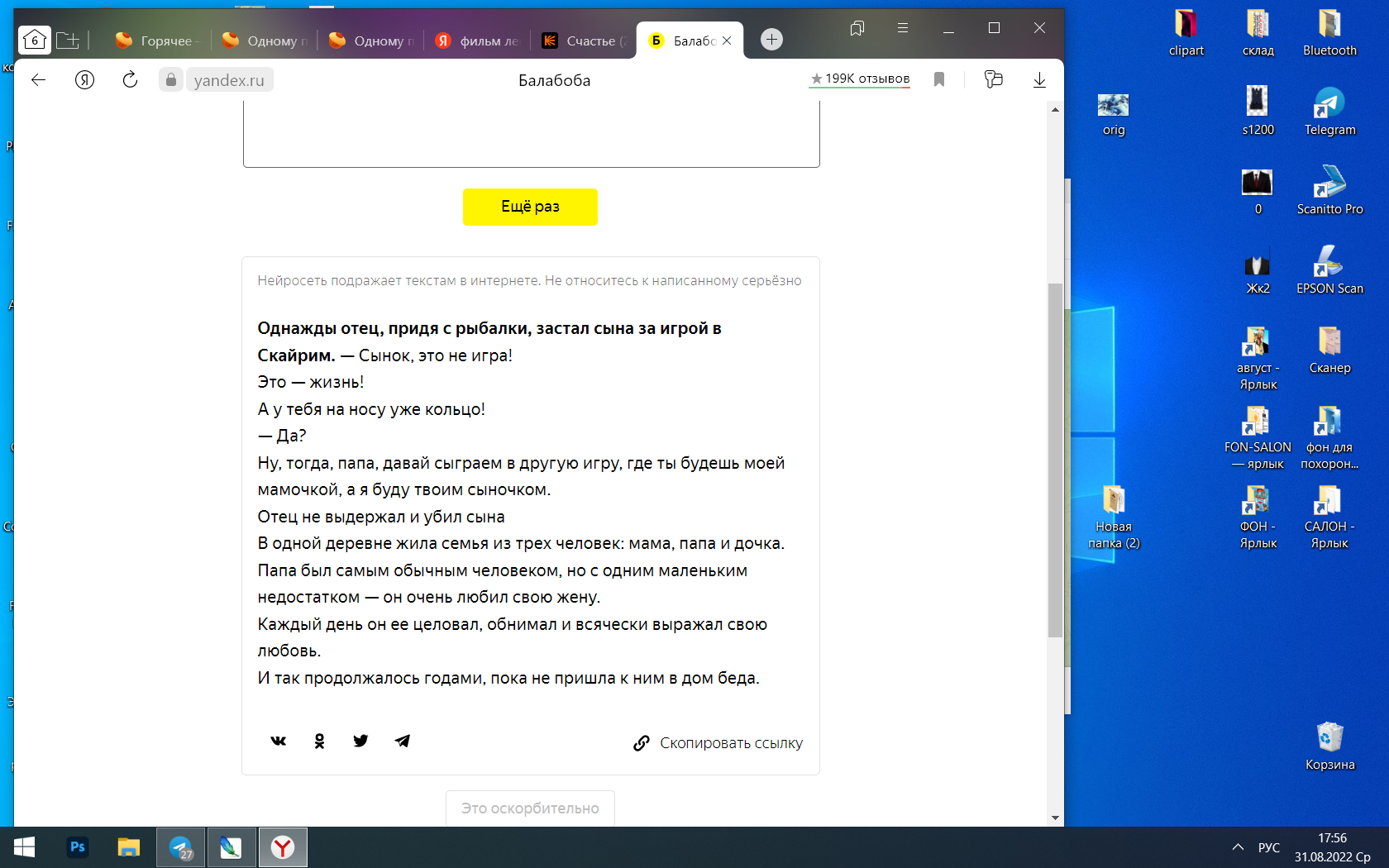This screenshot has height=868, width=1389.
Task: Open Yandex home via the Я icon
Action: pos(84,80)
